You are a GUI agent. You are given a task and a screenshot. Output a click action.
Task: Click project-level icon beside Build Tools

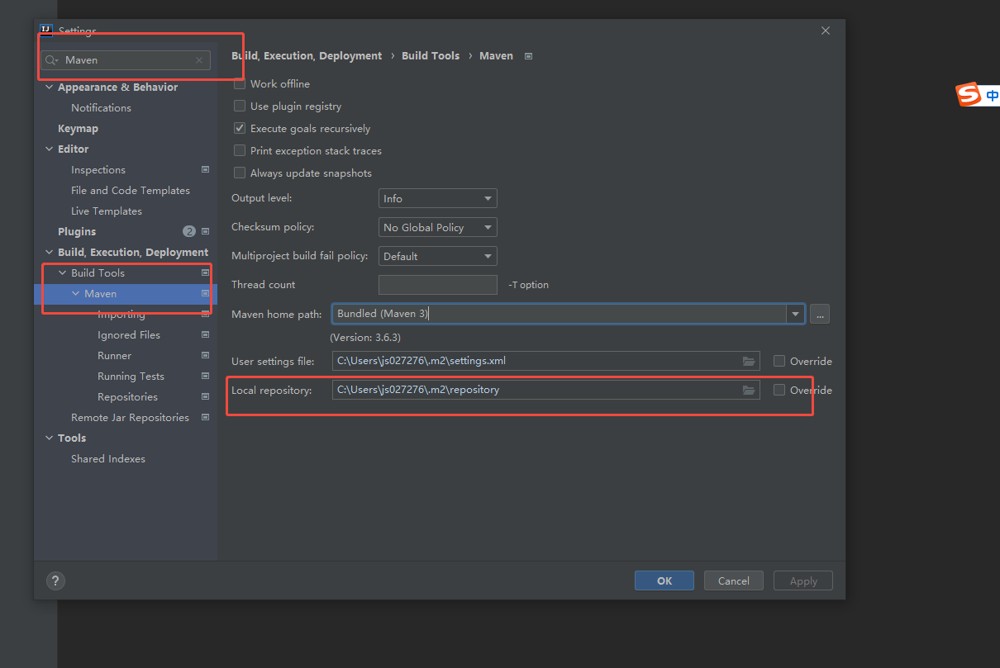(x=205, y=273)
